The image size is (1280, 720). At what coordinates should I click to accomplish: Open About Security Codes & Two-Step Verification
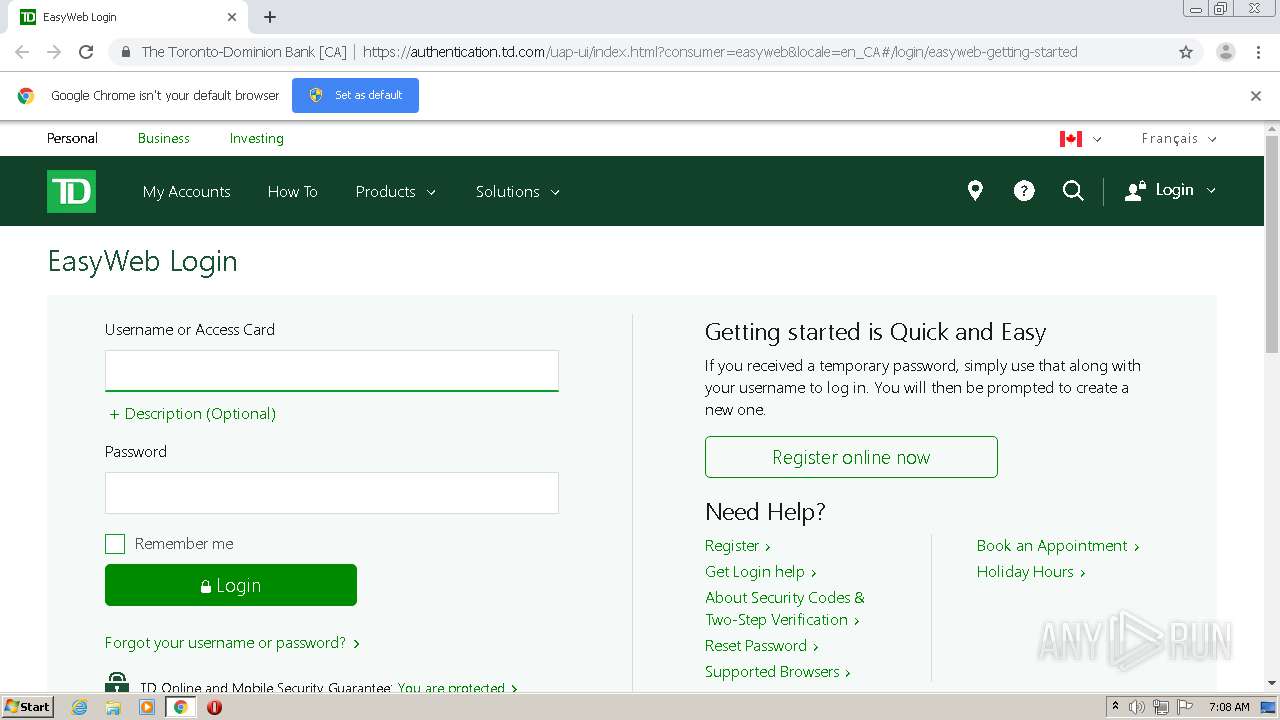(785, 609)
